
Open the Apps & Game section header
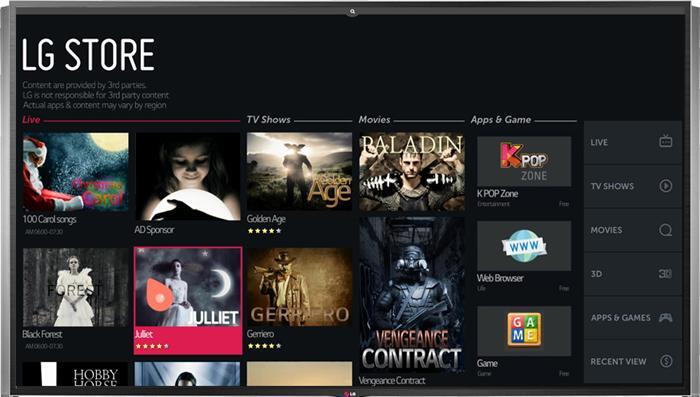tap(500, 120)
